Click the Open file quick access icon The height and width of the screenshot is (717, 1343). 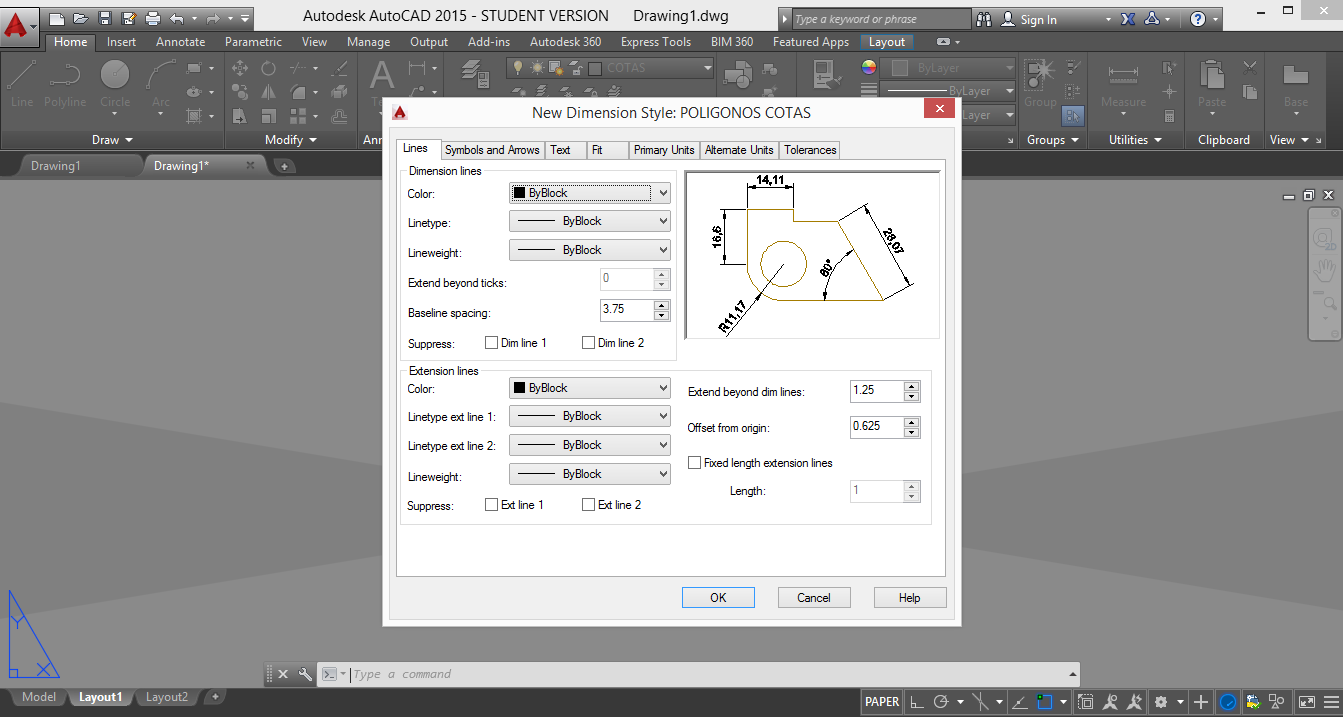tap(79, 18)
